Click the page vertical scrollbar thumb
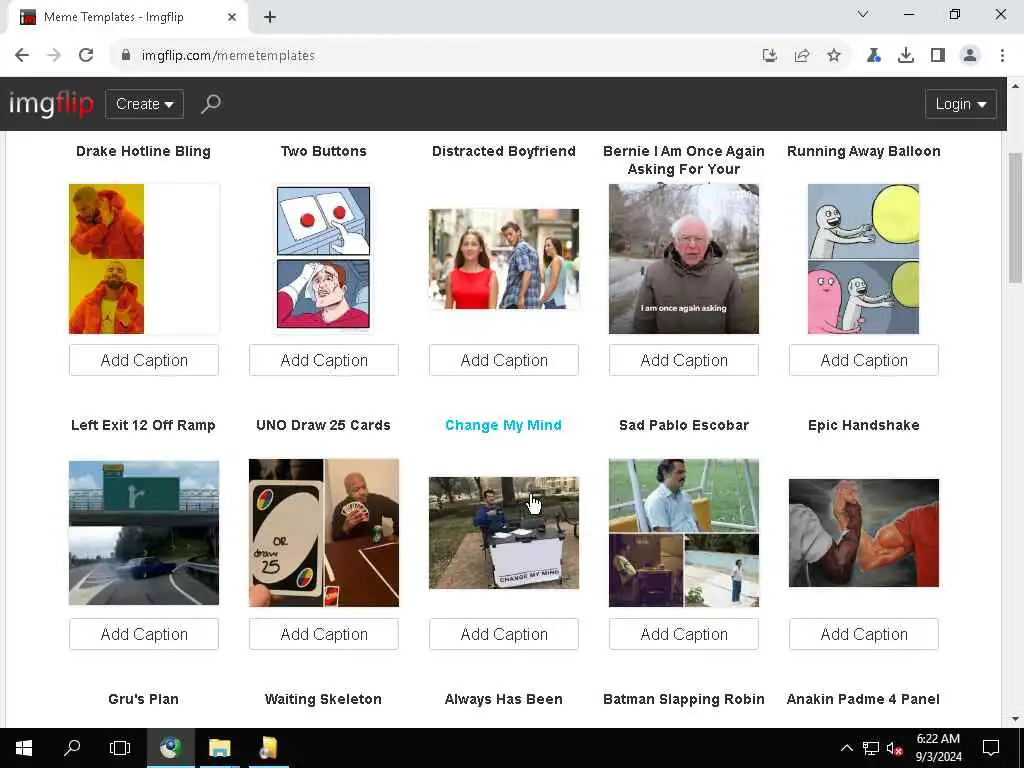1024x768 pixels. (x=1016, y=217)
